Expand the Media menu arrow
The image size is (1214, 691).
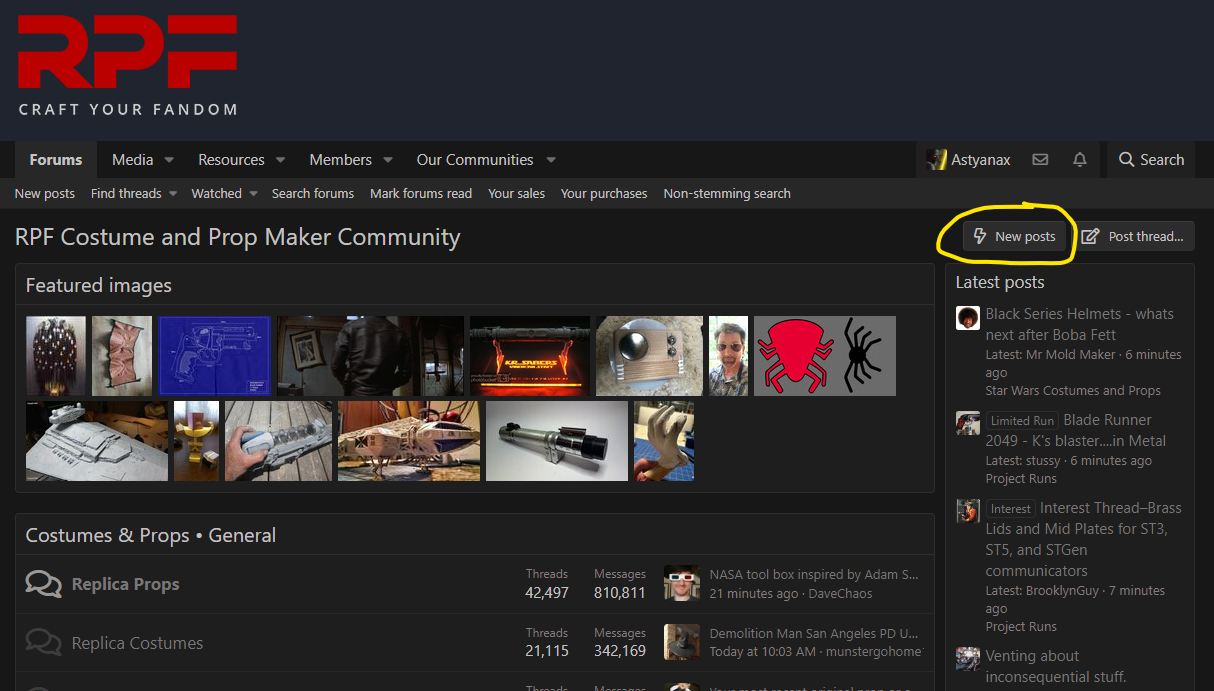pos(169,160)
